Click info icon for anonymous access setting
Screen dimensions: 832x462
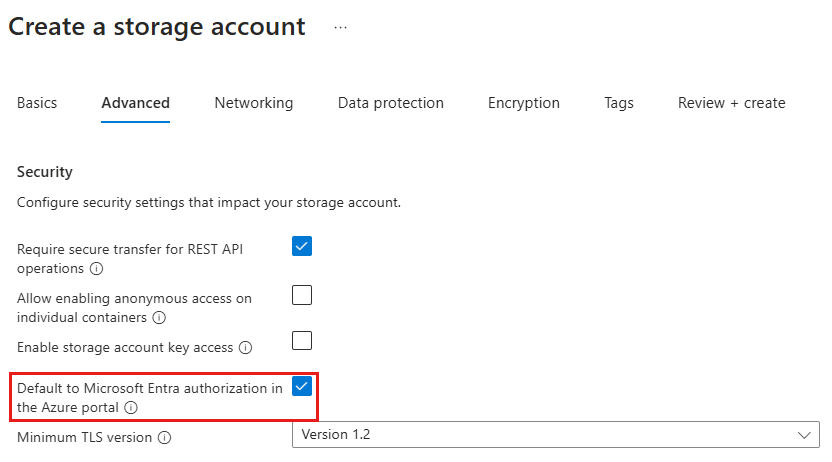click(159, 318)
